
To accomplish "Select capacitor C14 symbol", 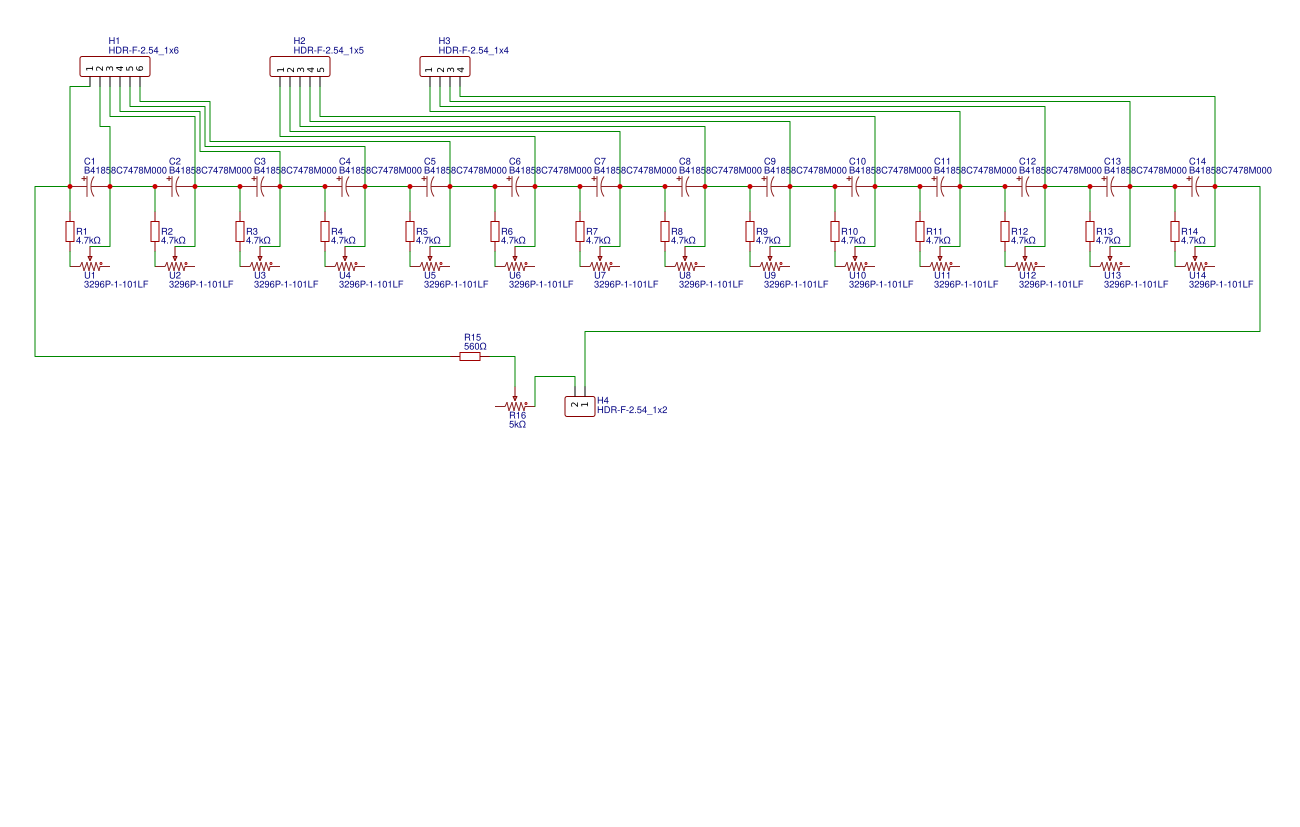I will pyautogui.click(x=1195, y=188).
